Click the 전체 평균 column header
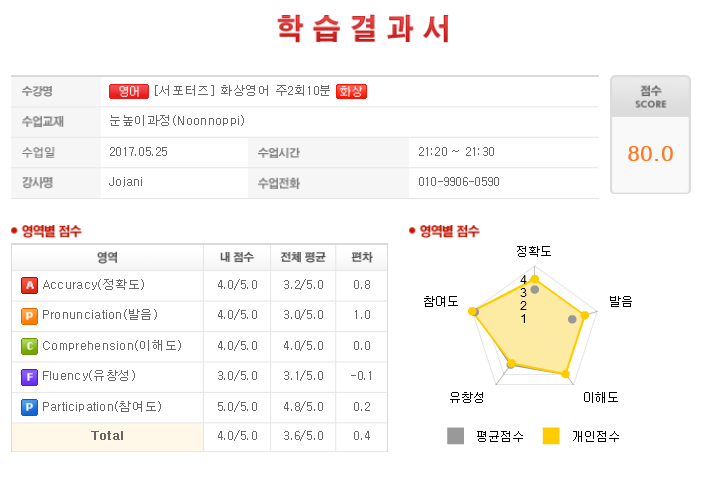Screen dimensions: 704x477 (303, 257)
